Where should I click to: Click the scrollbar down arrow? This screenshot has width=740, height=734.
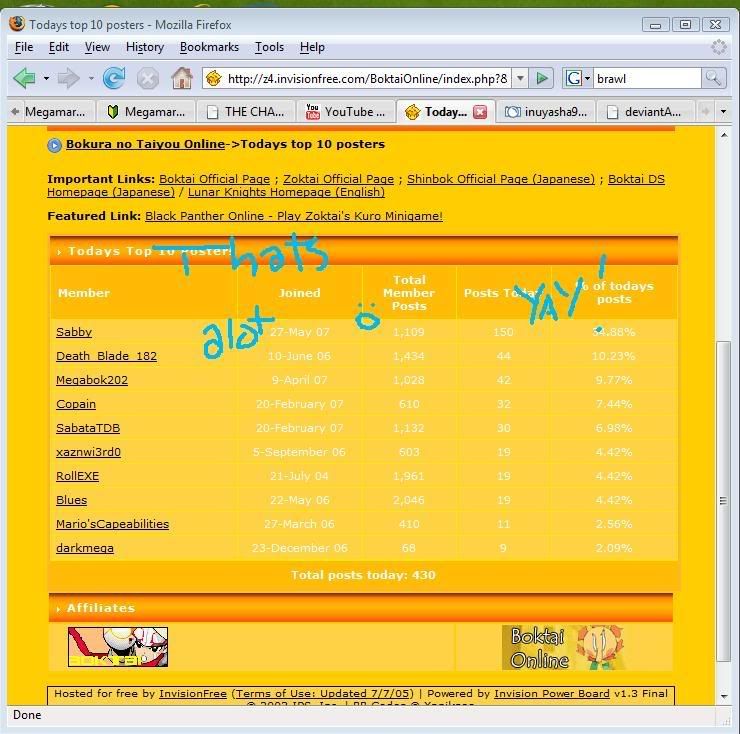[723, 696]
